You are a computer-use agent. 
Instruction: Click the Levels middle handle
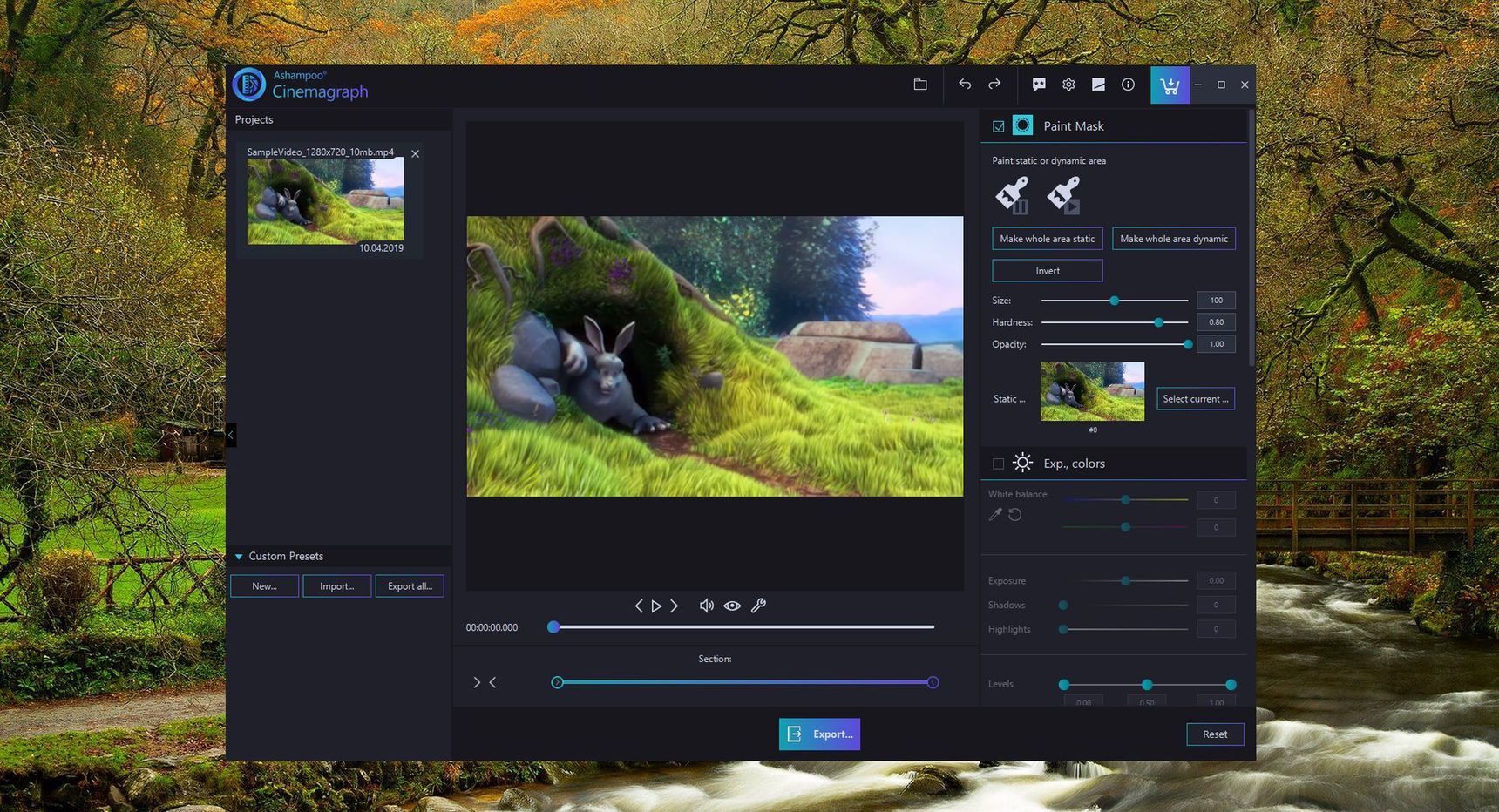click(1147, 685)
